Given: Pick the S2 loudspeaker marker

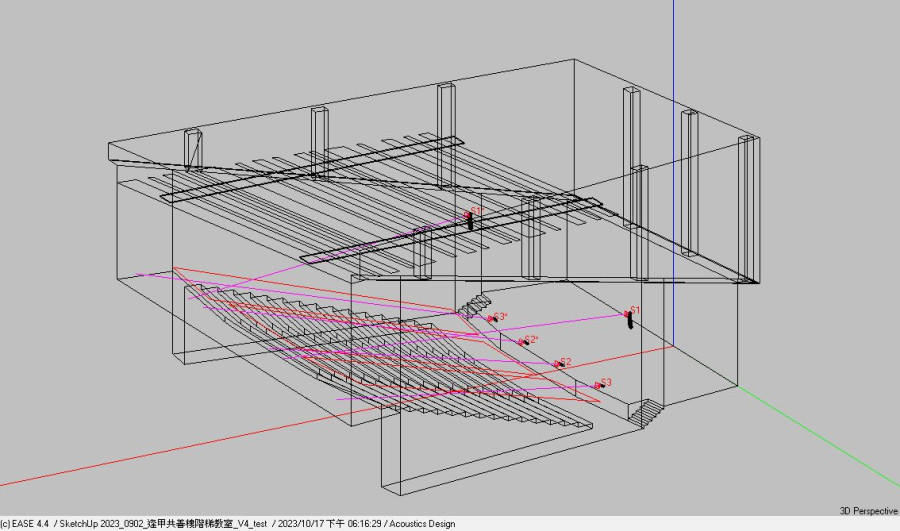Looking at the screenshot, I should (559, 365).
